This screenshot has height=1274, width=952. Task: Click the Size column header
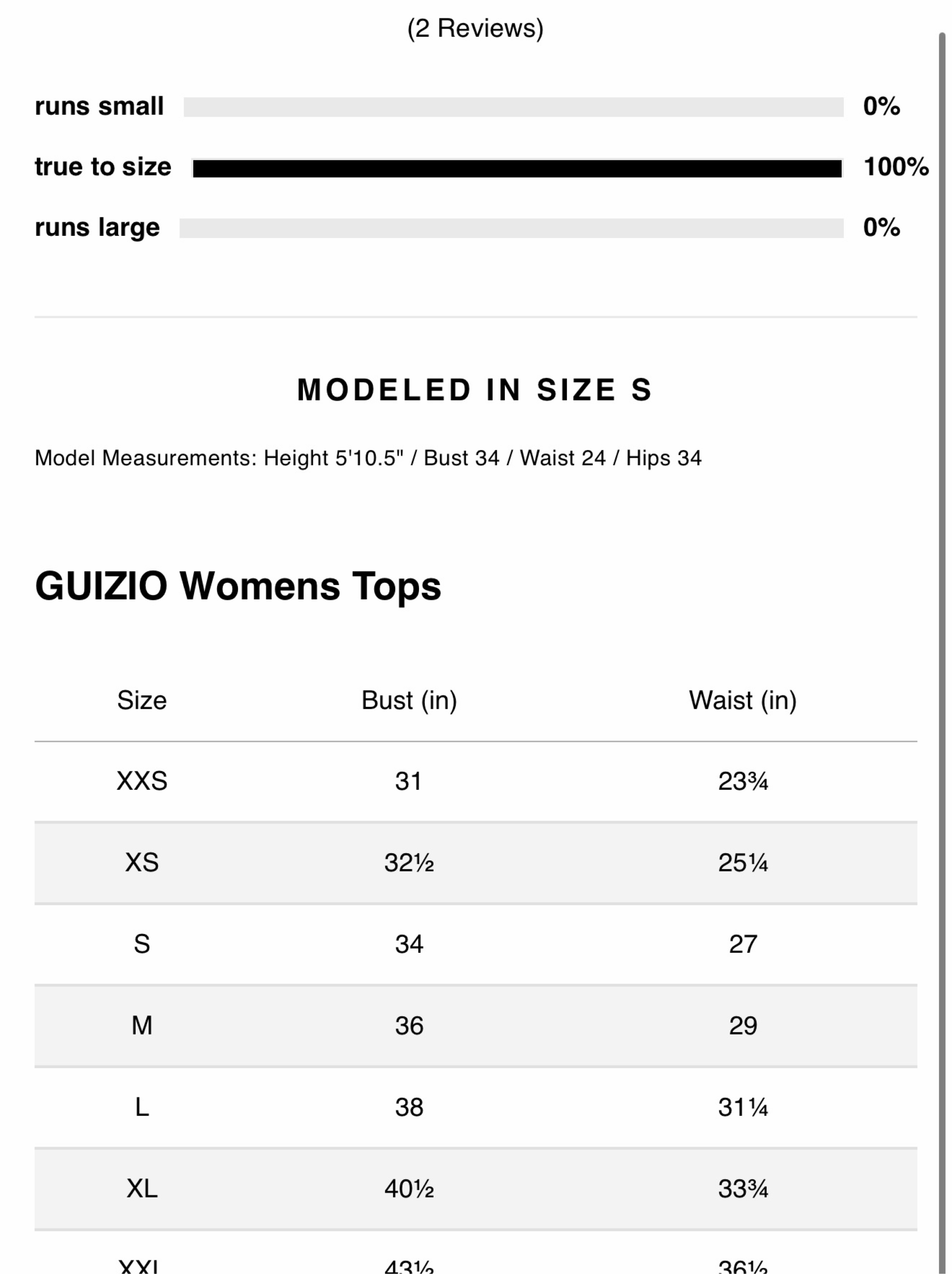pos(142,700)
